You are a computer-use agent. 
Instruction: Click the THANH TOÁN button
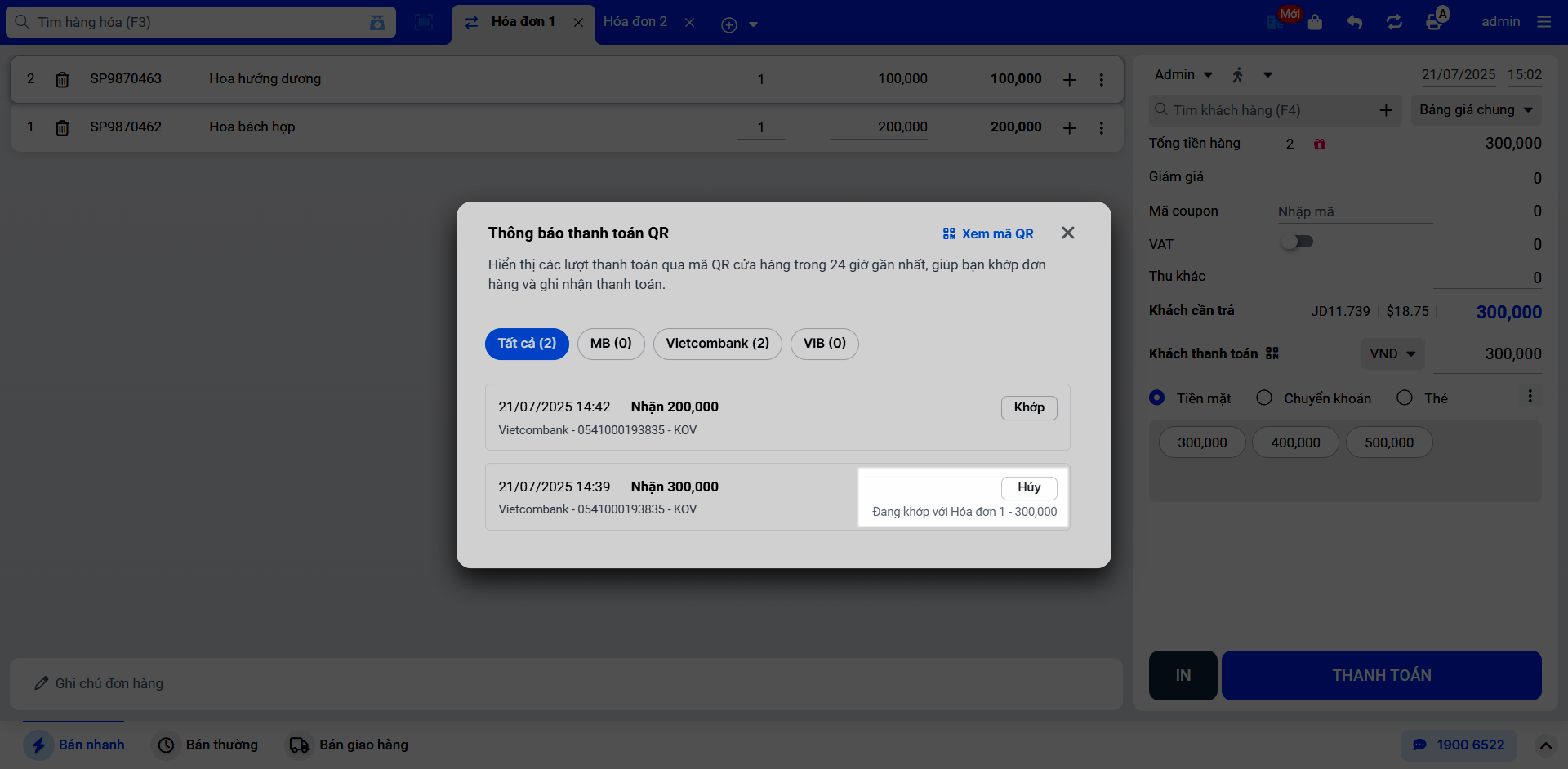[x=1381, y=675]
